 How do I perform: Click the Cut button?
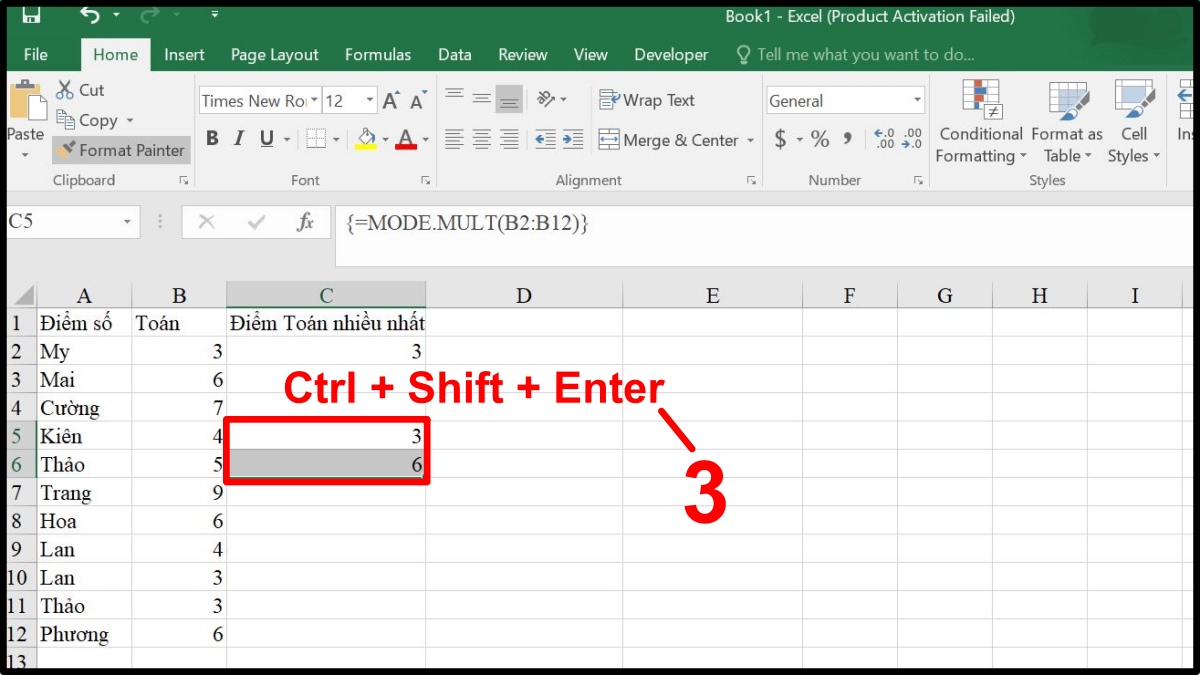(x=80, y=90)
